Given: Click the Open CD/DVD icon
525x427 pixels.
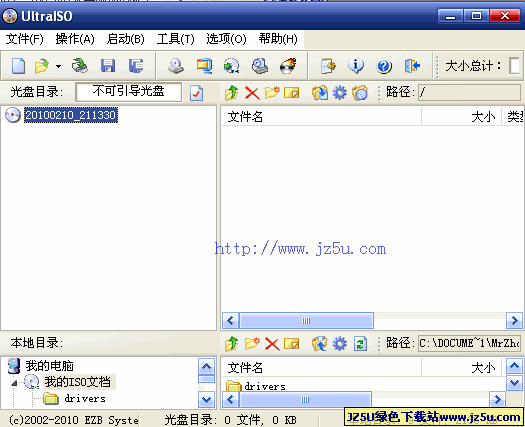Looking at the screenshot, I should (x=80, y=66).
